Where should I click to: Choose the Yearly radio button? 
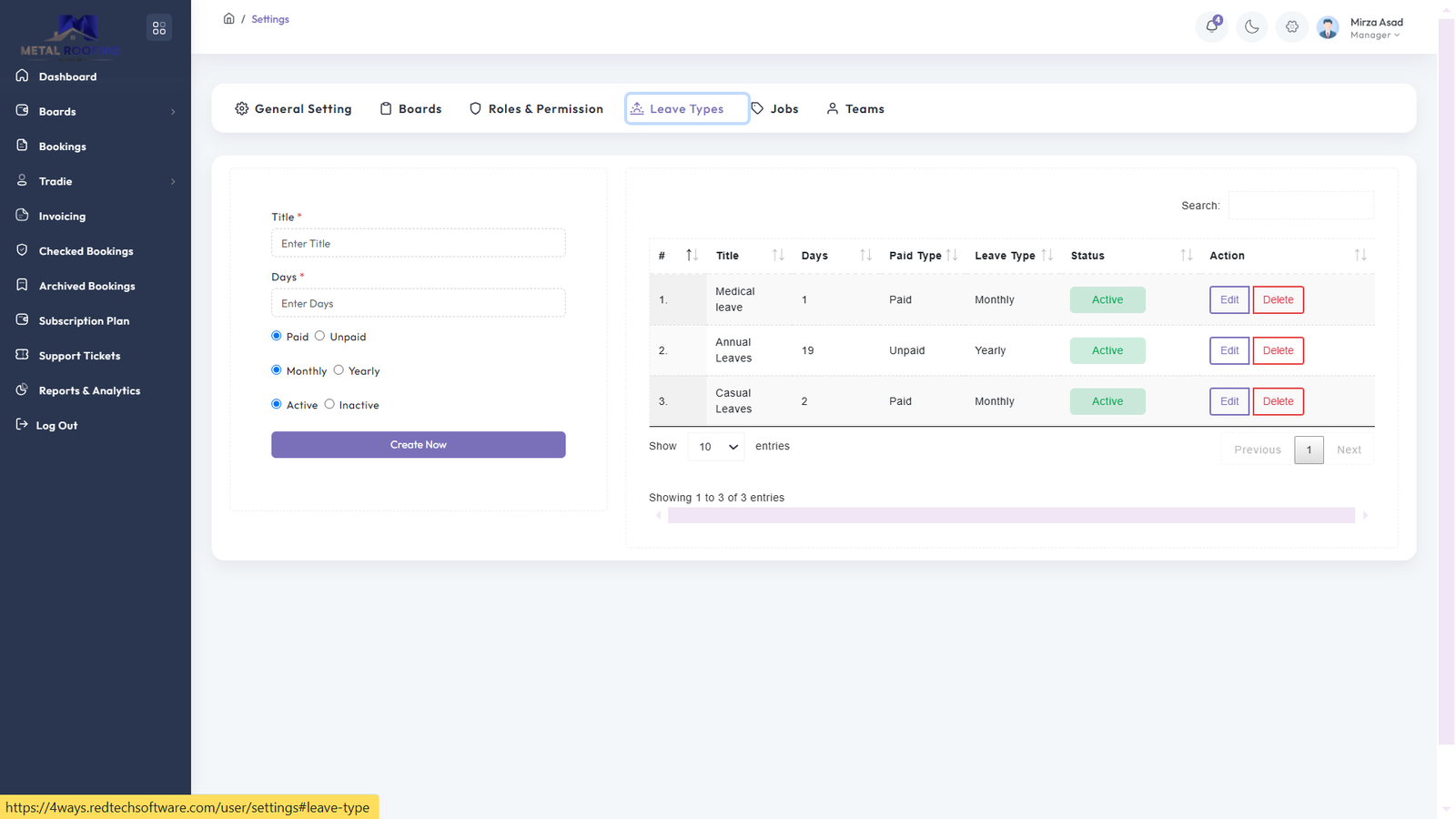click(x=339, y=369)
